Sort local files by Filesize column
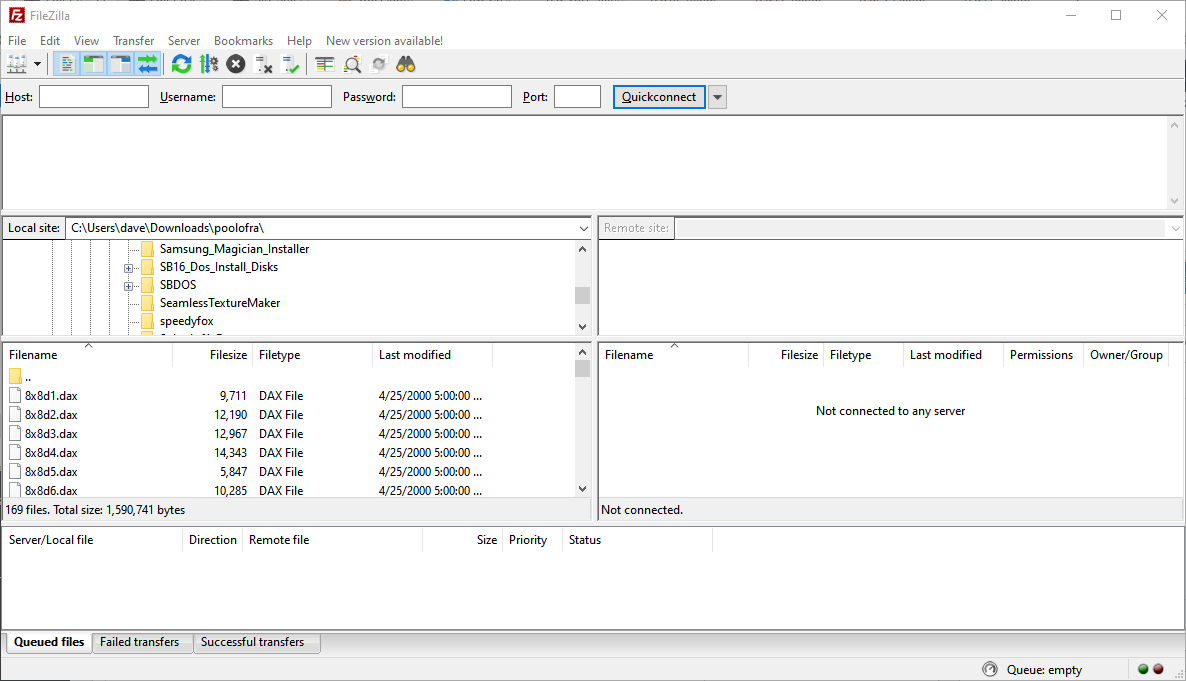Screen dimensions: 1186x681 [x=213, y=355]
